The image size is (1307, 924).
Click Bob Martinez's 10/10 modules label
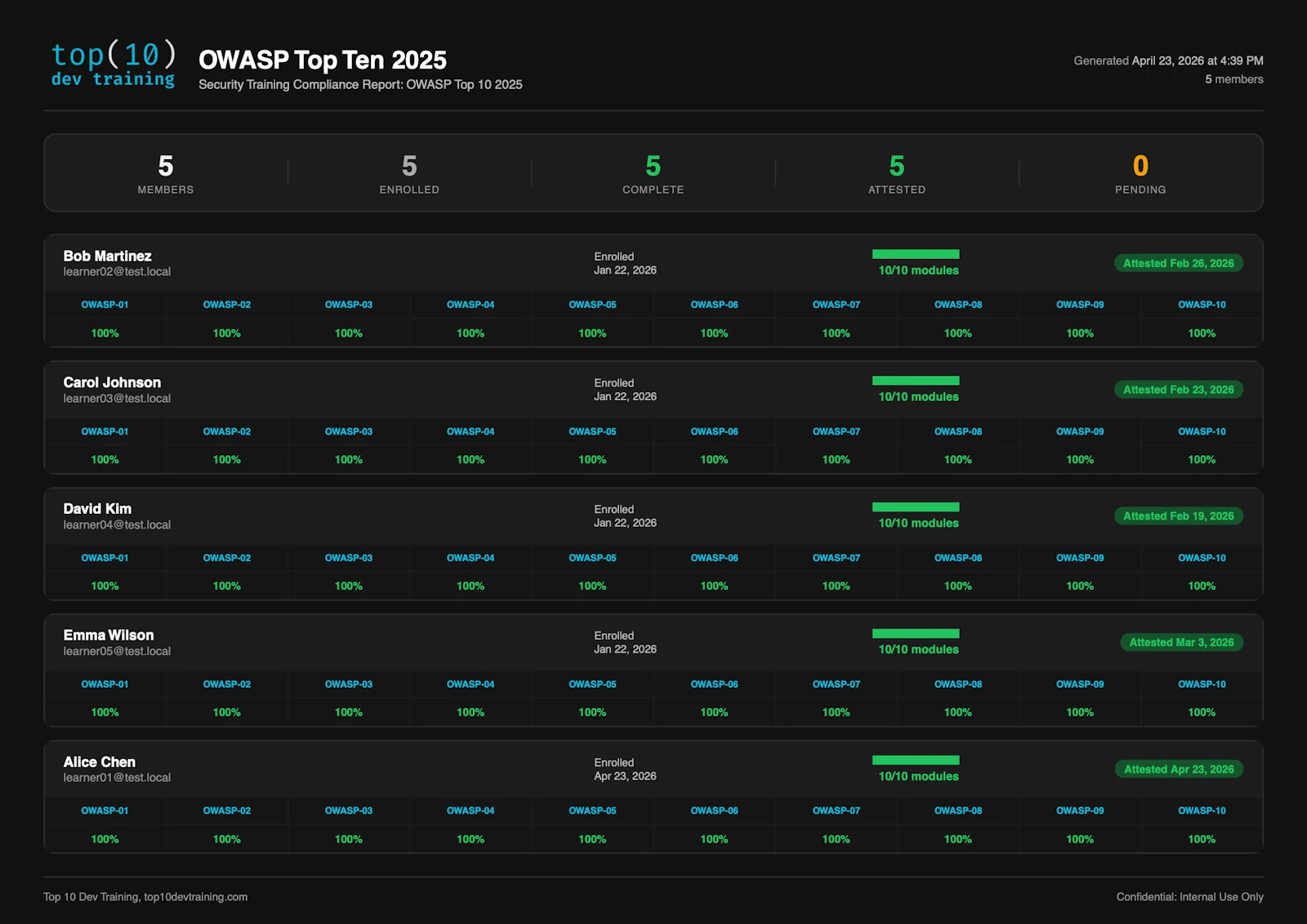click(x=919, y=270)
